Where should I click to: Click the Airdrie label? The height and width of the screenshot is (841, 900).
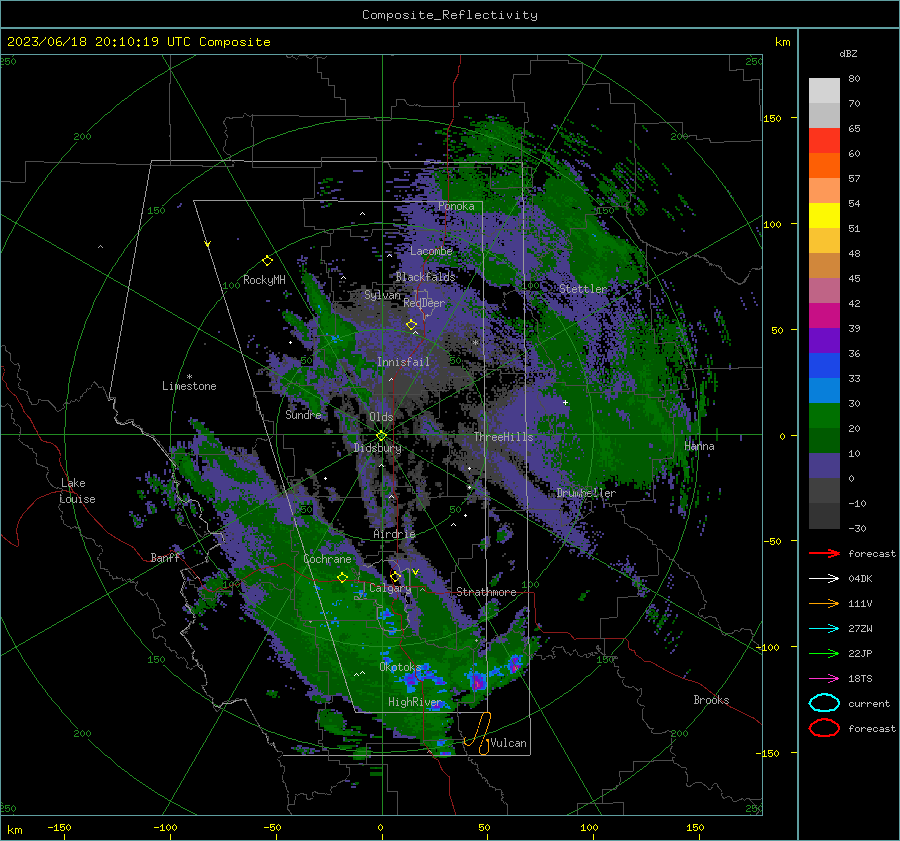394,534
